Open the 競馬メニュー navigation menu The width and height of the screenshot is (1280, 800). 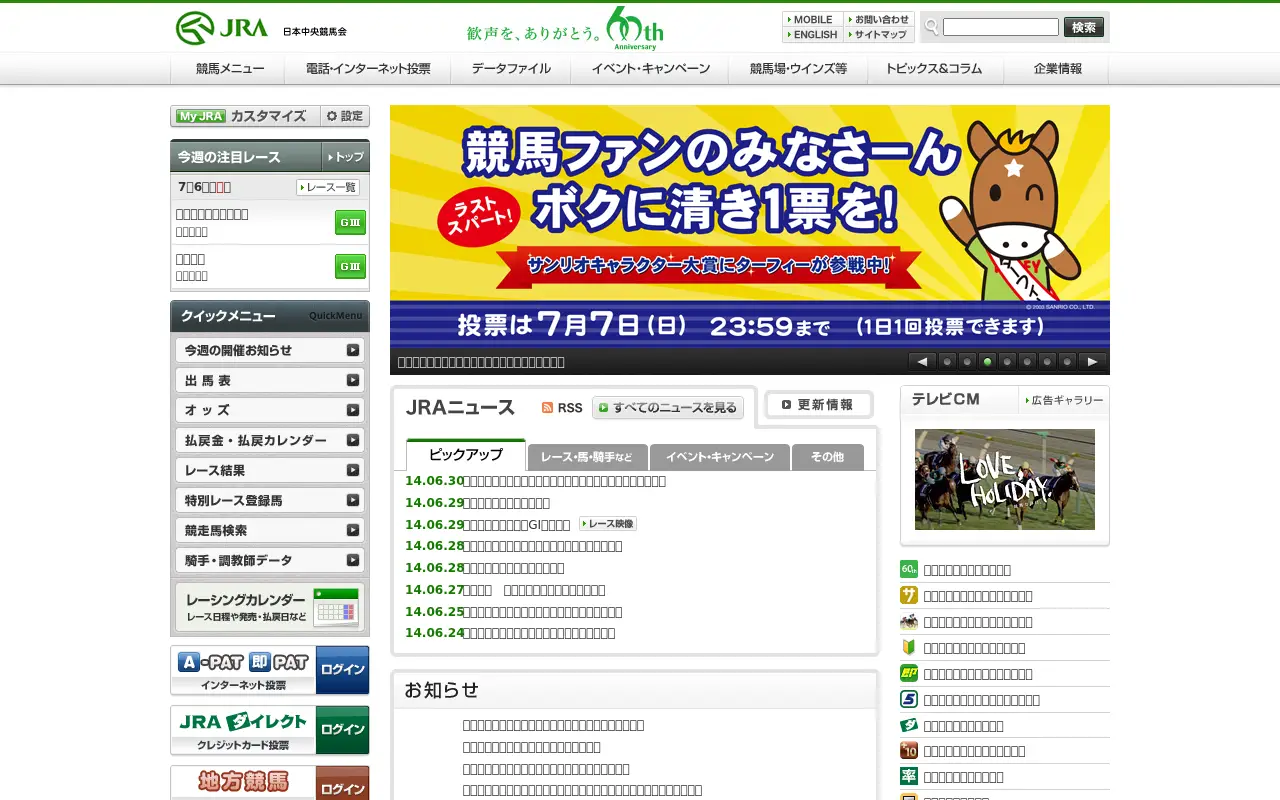(230, 69)
